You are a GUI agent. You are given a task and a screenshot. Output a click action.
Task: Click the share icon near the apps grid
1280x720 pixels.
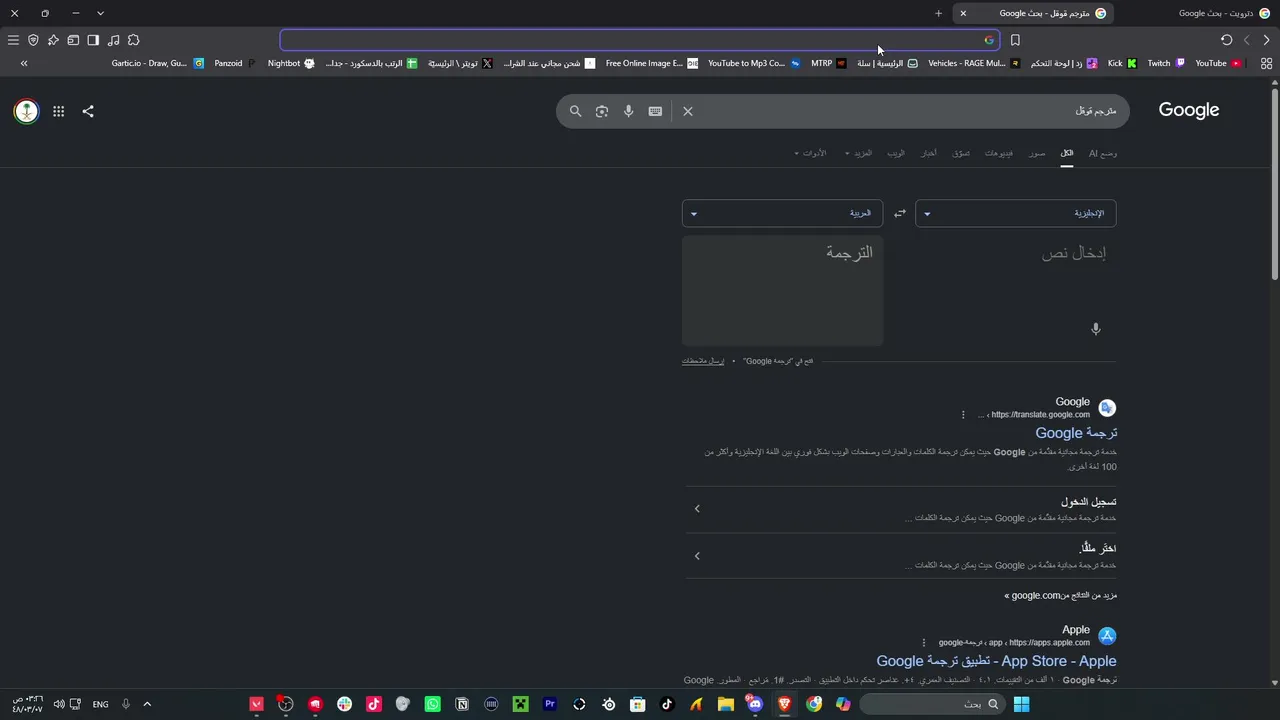pos(88,111)
